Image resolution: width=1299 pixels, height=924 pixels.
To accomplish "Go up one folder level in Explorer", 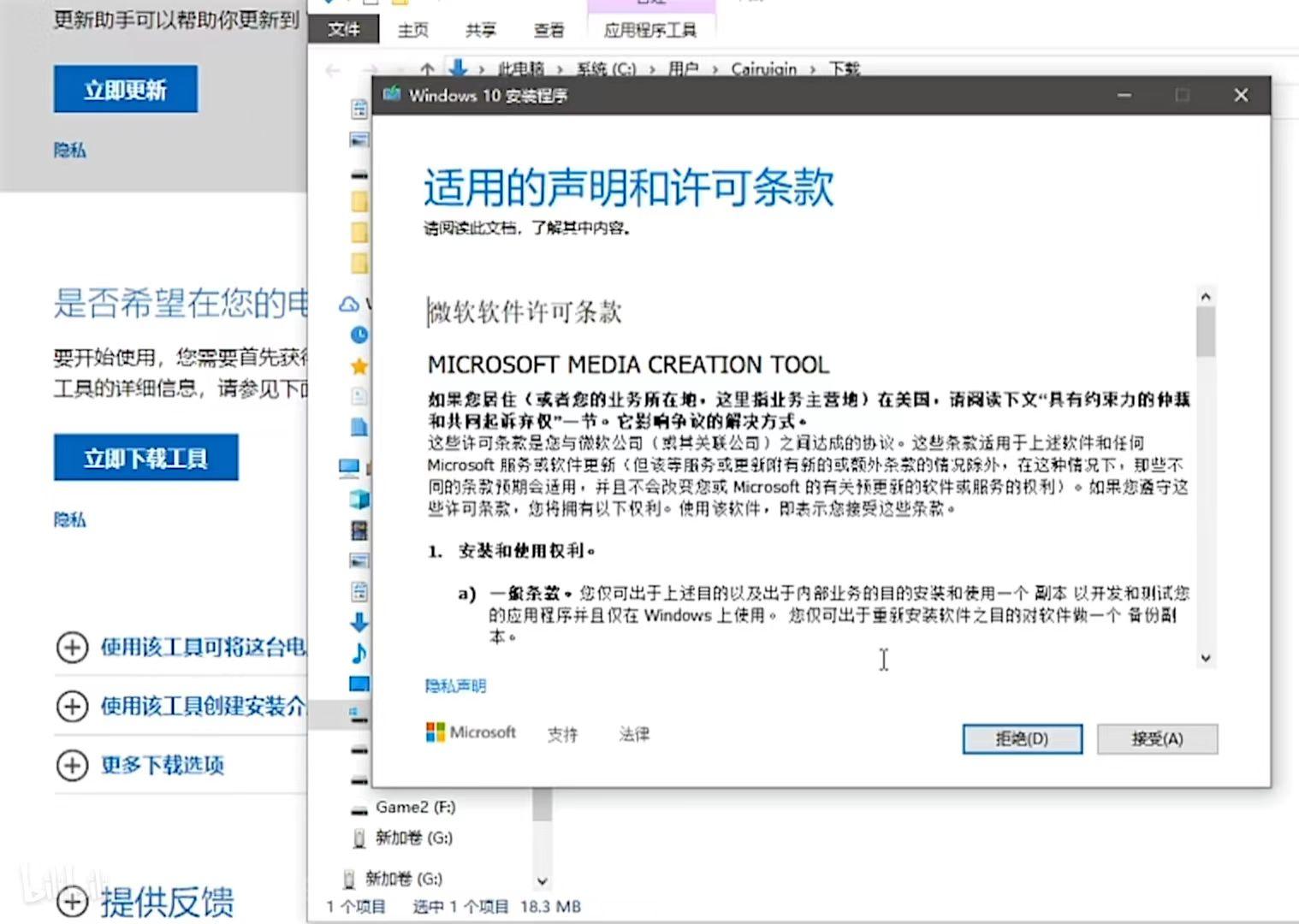I will [427, 69].
